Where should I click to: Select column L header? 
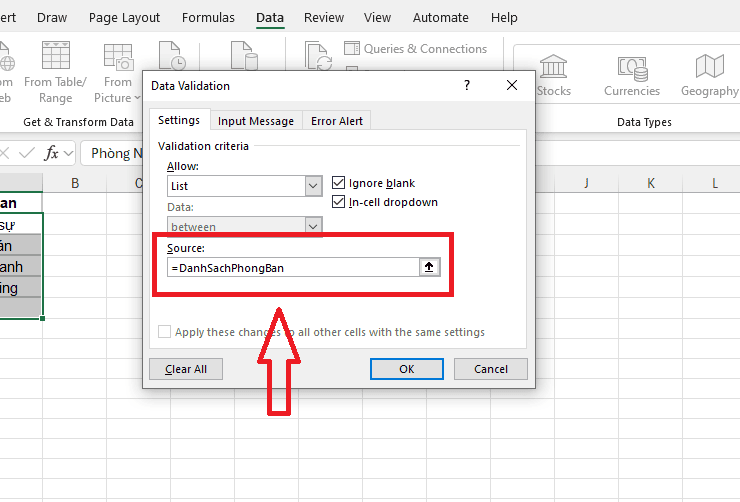(x=715, y=183)
